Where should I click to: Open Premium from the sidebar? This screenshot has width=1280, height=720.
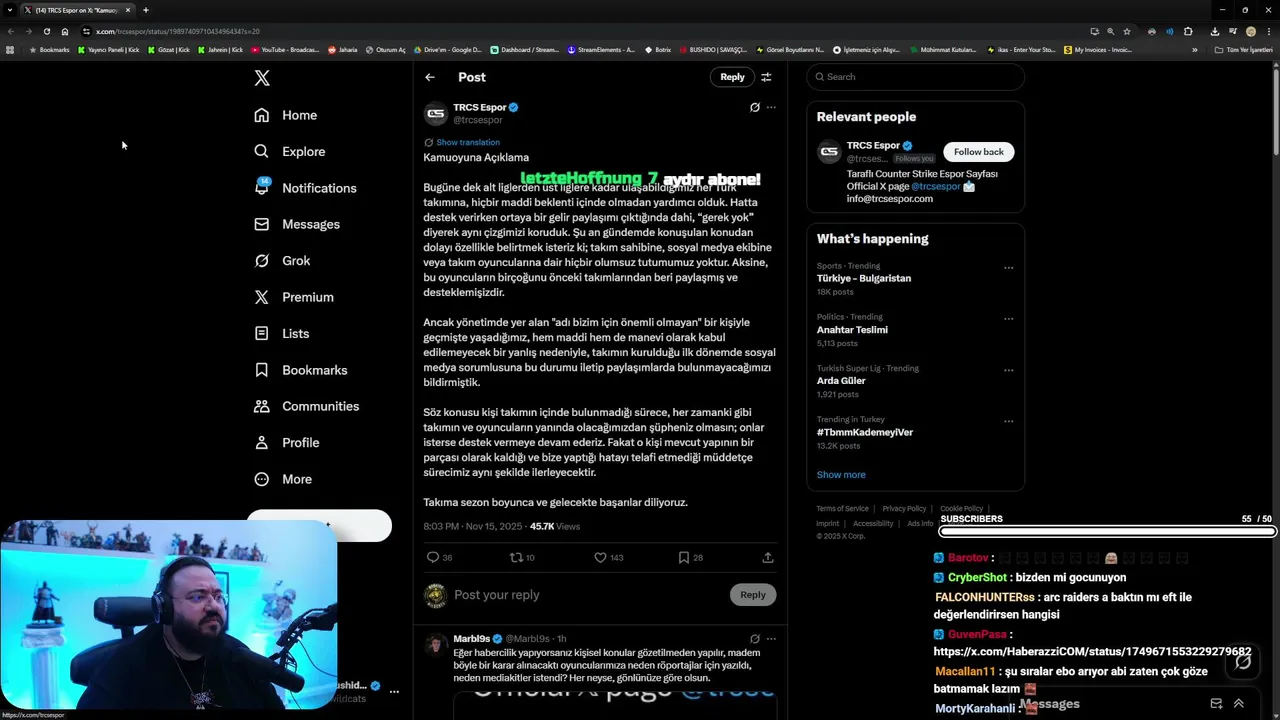tap(293, 297)
